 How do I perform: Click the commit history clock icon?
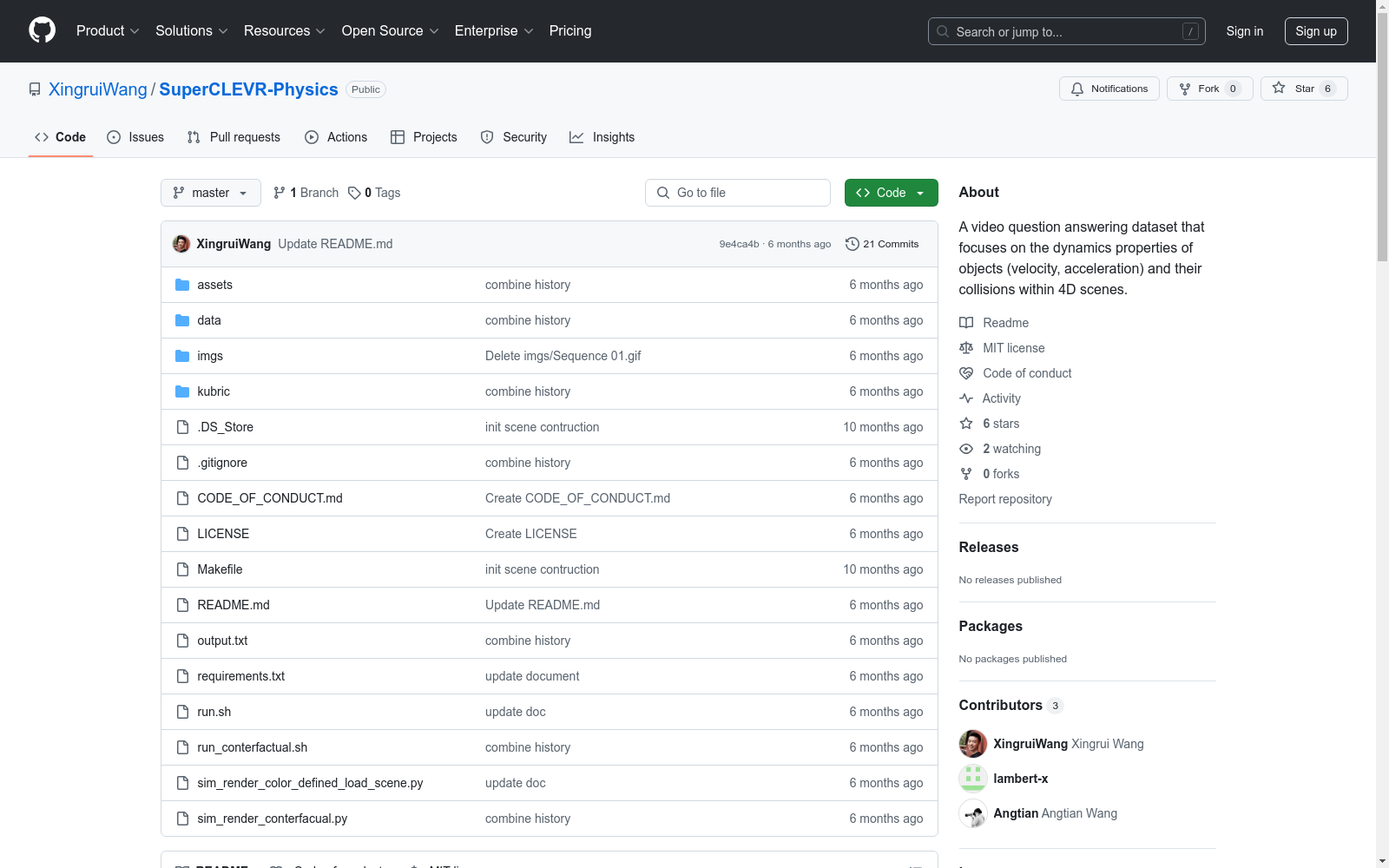(x=852, y=244)
